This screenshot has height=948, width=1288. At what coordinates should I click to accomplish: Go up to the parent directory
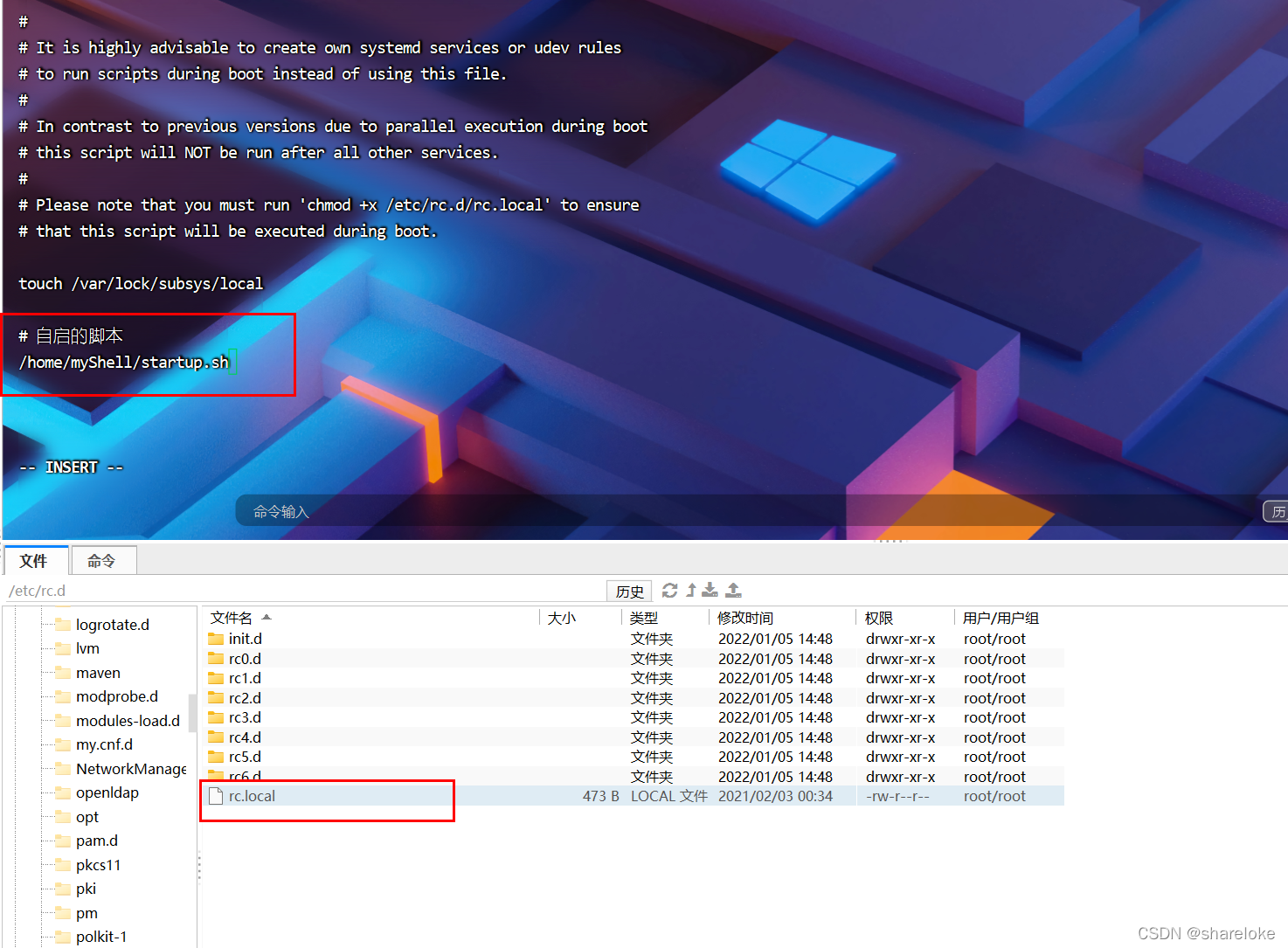click(691, 591)
